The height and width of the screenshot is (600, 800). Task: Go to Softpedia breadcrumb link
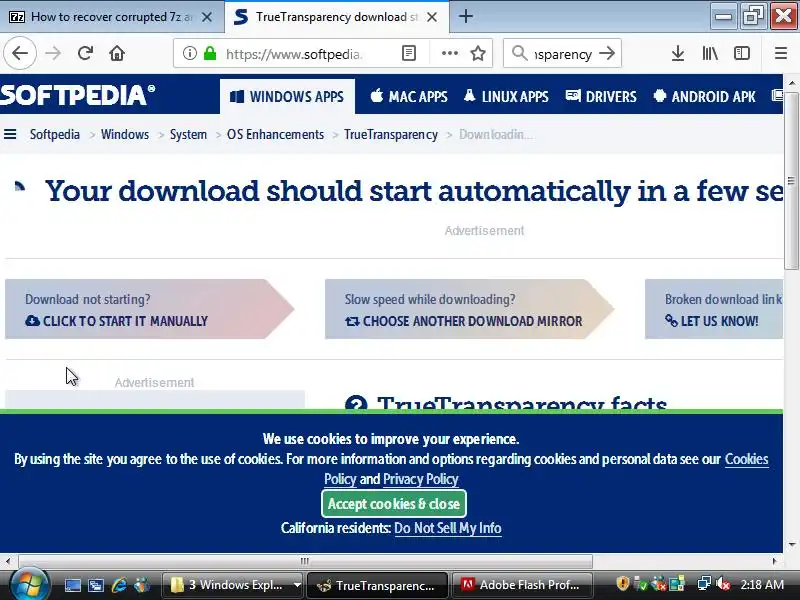tap(55, 134)
